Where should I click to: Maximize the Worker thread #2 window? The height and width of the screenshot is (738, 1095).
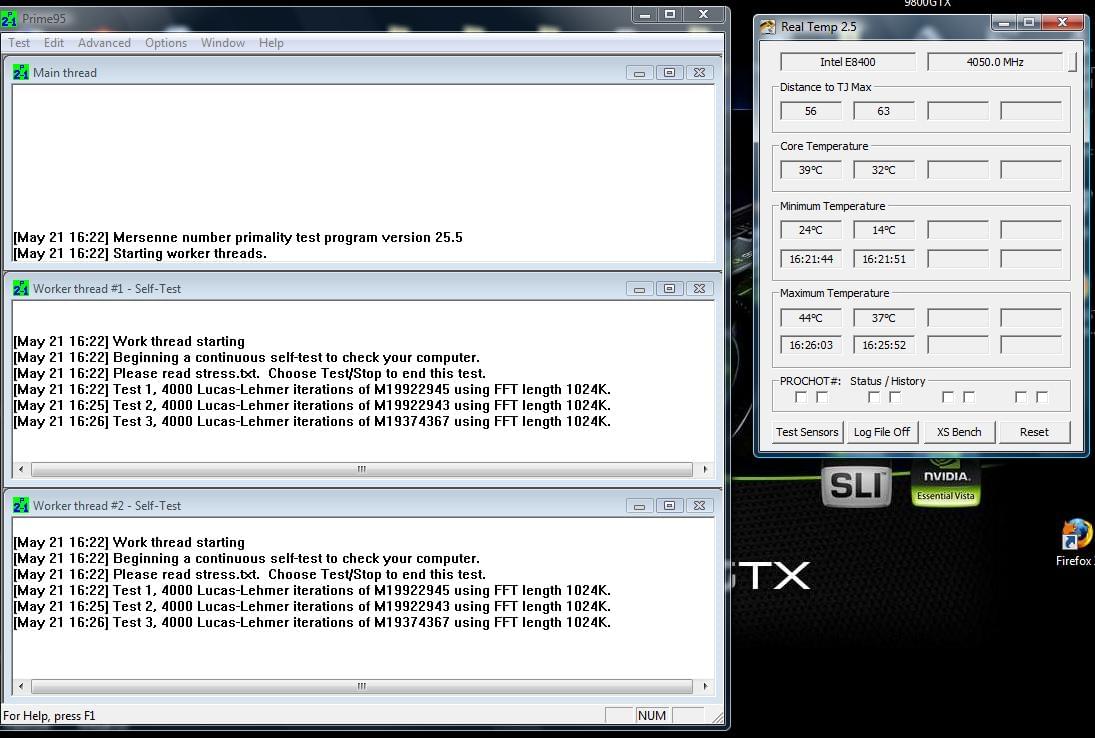pos(669,505)
